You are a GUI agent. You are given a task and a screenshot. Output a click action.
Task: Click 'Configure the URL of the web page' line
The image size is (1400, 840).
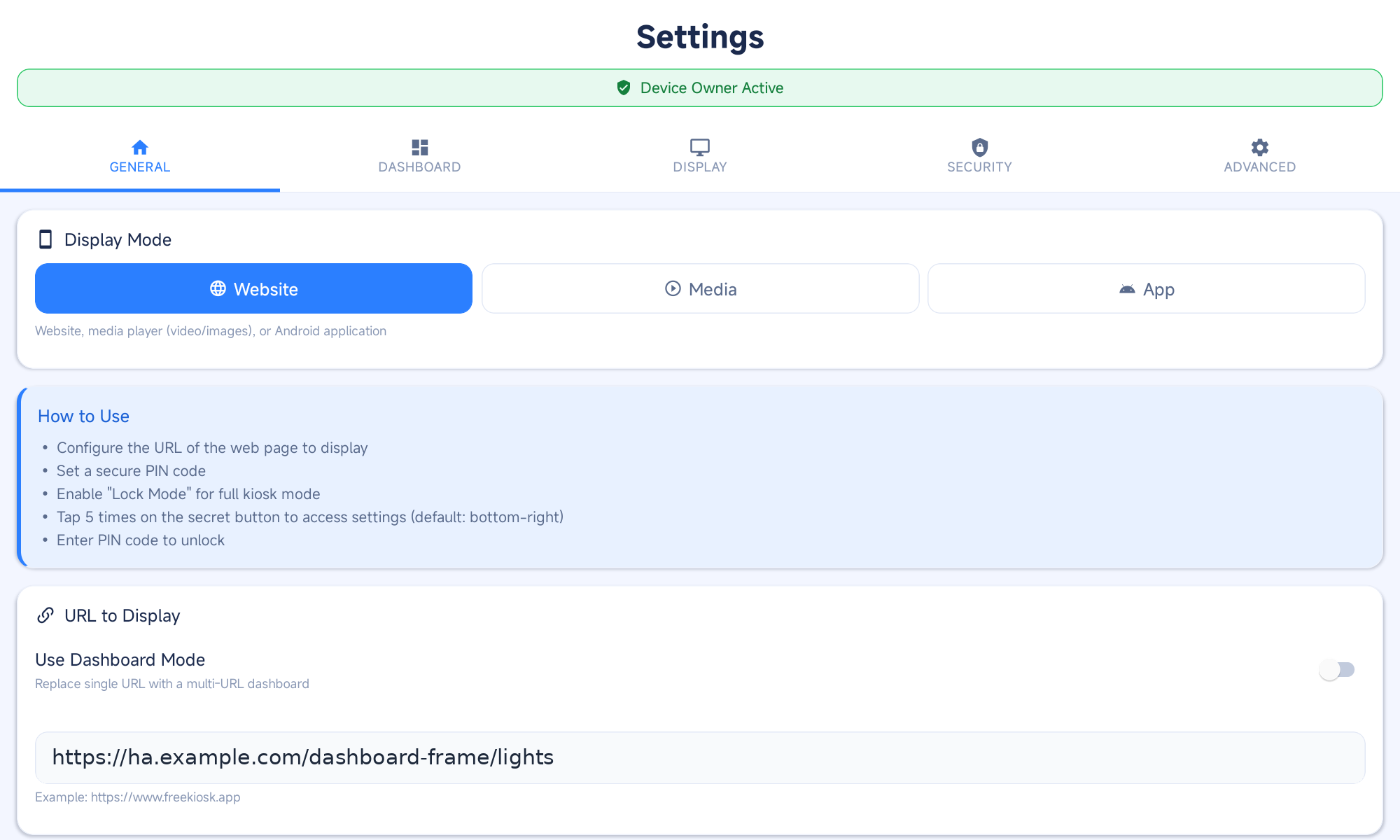[212, 448]
